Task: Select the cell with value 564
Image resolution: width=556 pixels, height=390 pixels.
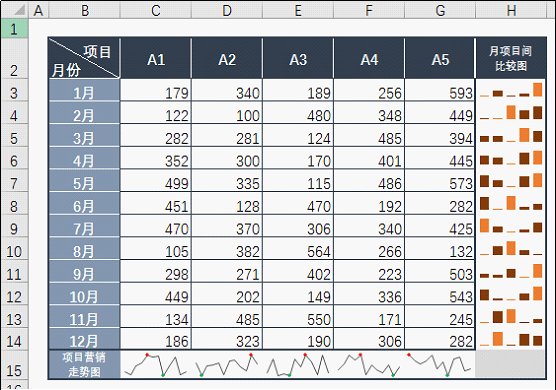Action: click(x=298, y=249)
